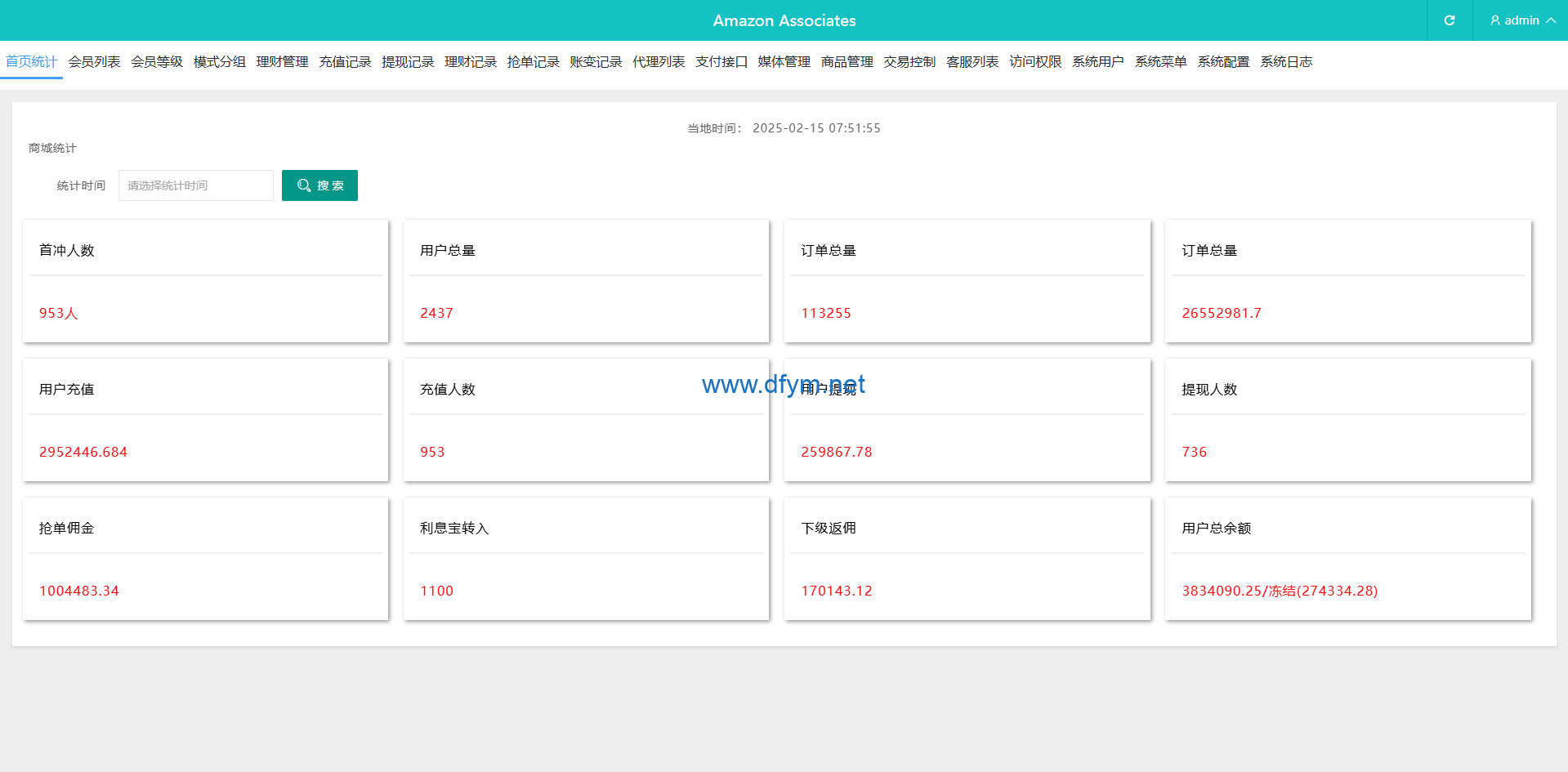The width and height of the screenshot is (1568, 772).
Task: Open the 会员等级 menu
Action: click(x=157, y=62)
